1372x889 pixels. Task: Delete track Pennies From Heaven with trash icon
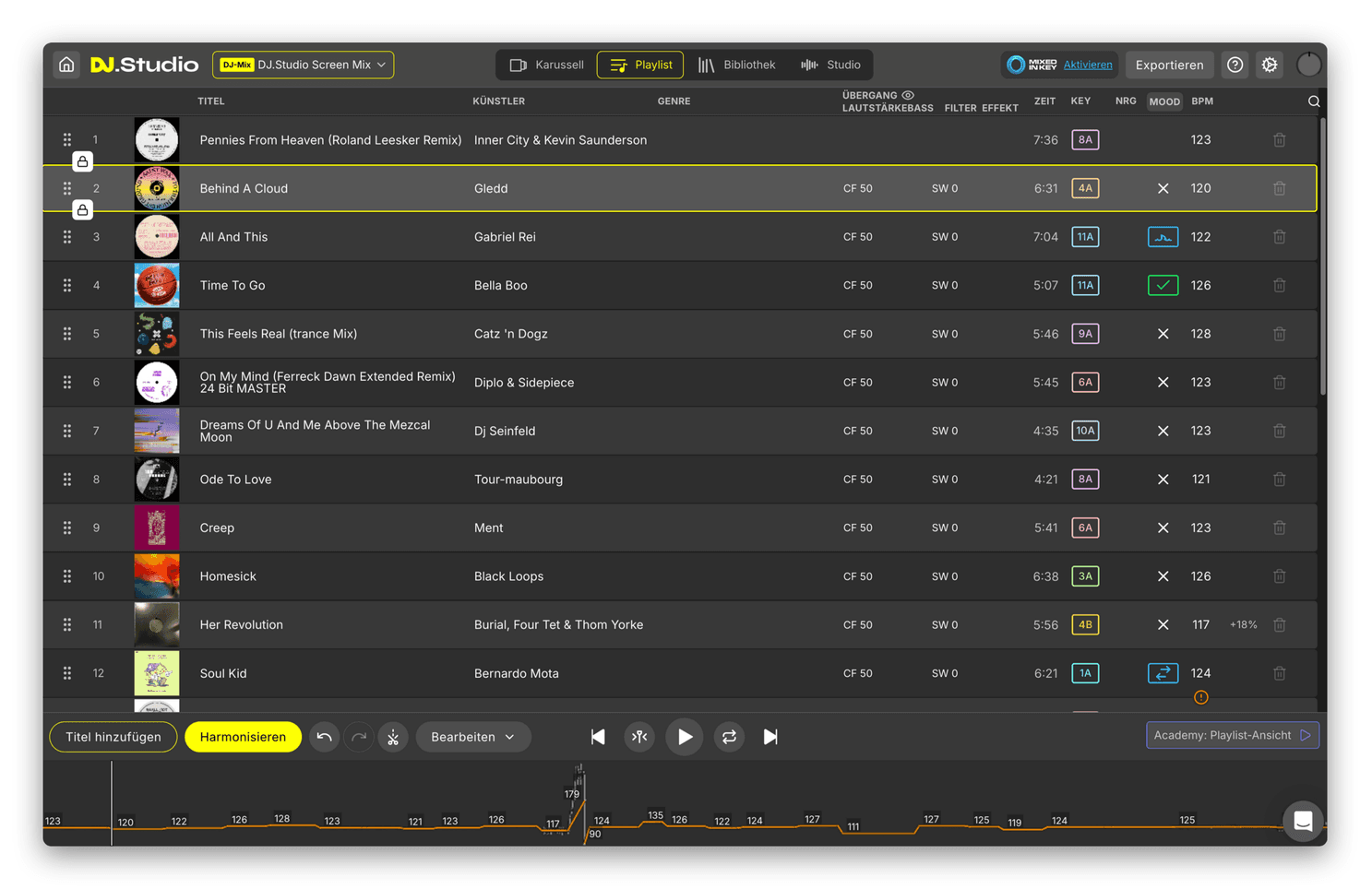tap(1279, 140)
